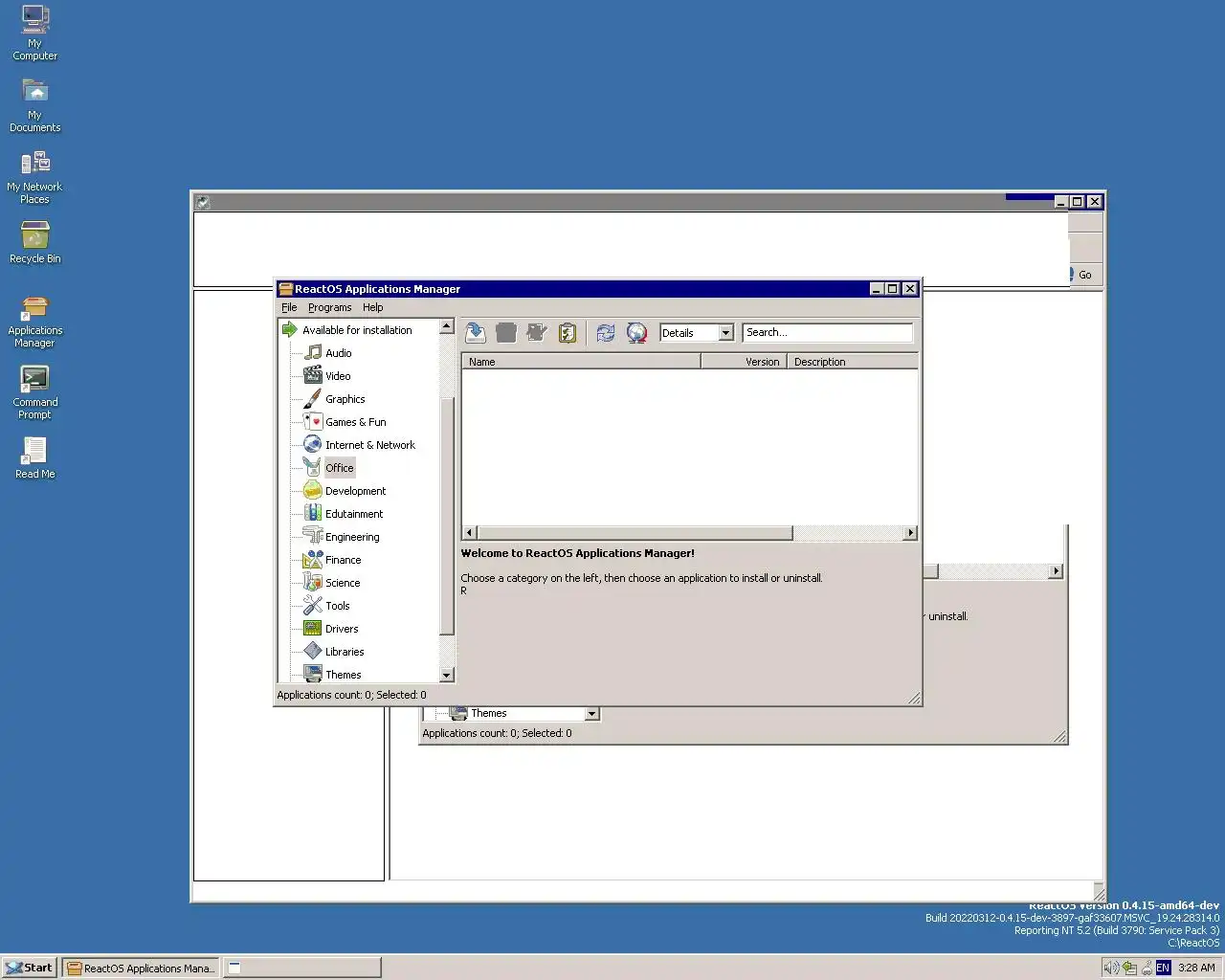The height and width of the screenshot is (980, 1225).
Task: Open the Command Prompt desktop icon
Action: pos(35,393)
